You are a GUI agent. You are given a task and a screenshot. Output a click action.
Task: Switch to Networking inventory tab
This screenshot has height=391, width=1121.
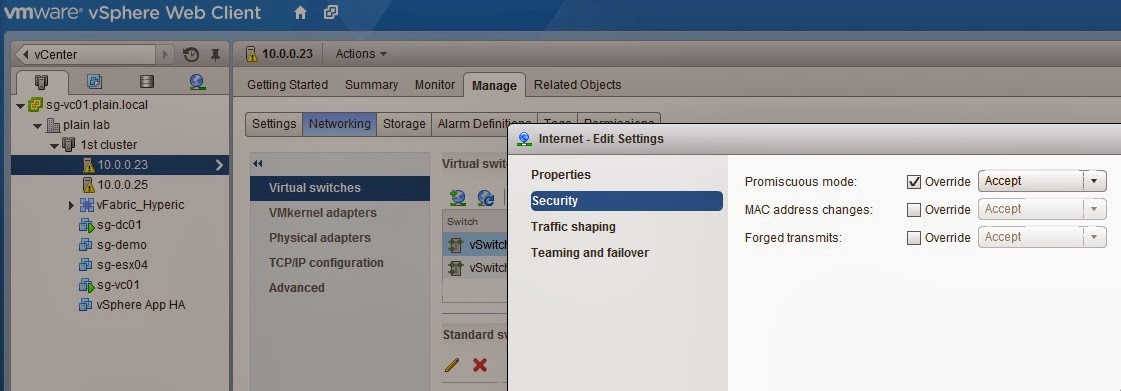point(198,81)
